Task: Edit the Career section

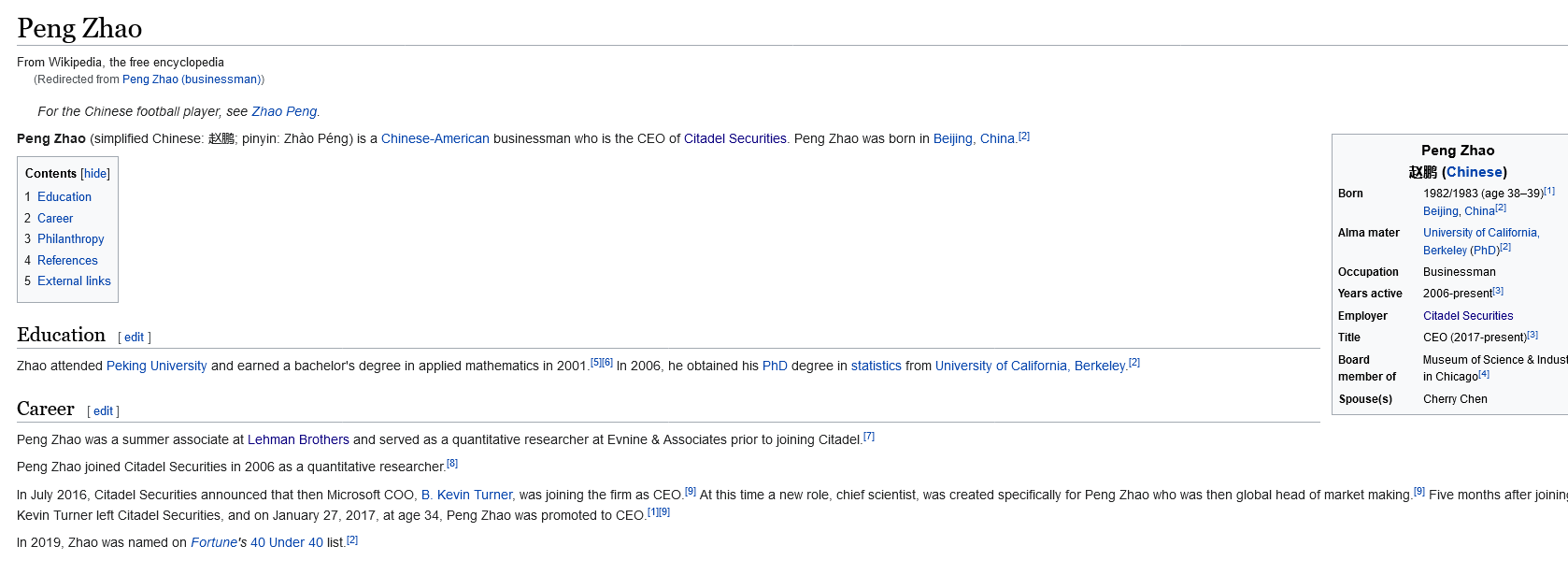Action: (103, 411)
